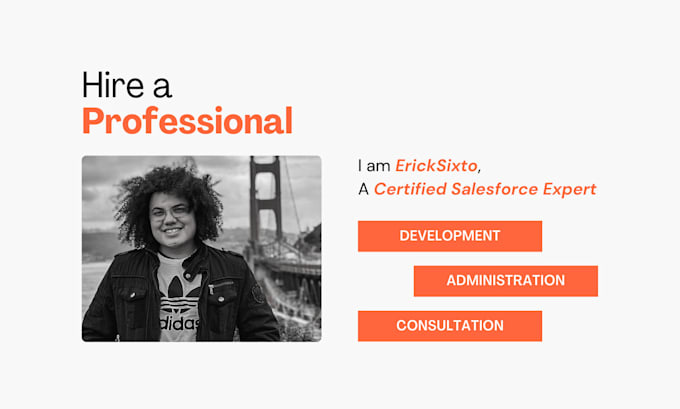Click the sky in the photo
Image resolution: width=680 pixels, height=409 pixels.
tap(98, 180)
